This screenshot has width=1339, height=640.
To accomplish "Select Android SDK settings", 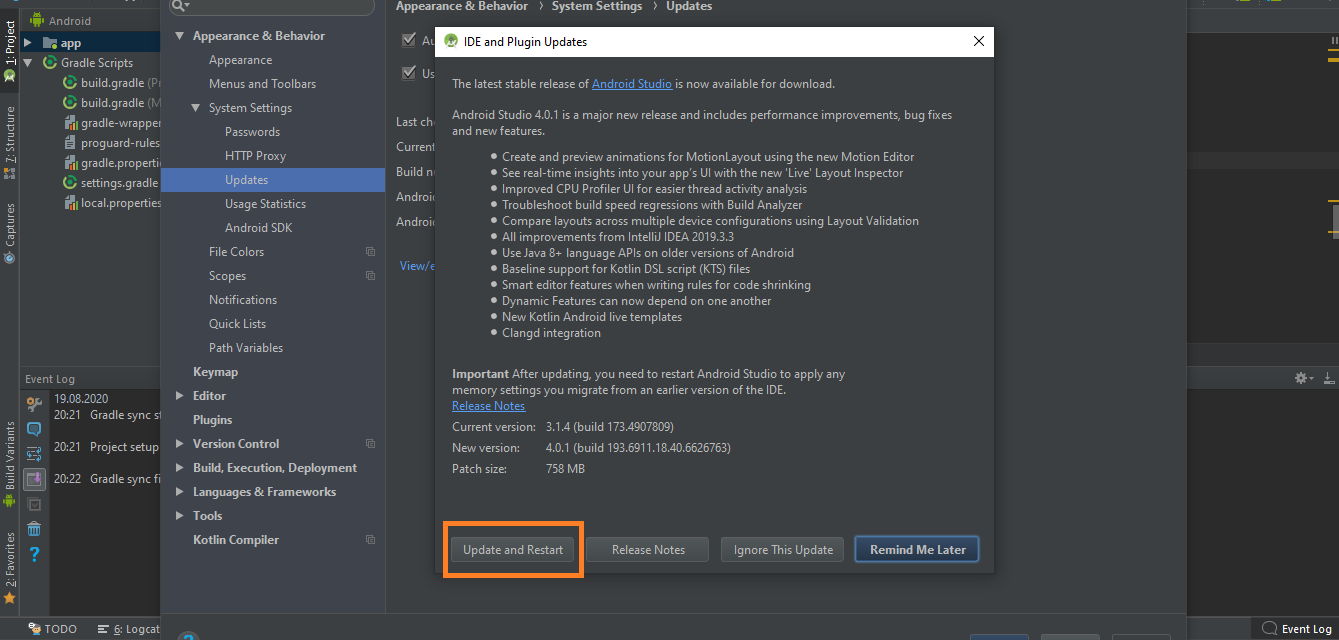I will [258, 228].
